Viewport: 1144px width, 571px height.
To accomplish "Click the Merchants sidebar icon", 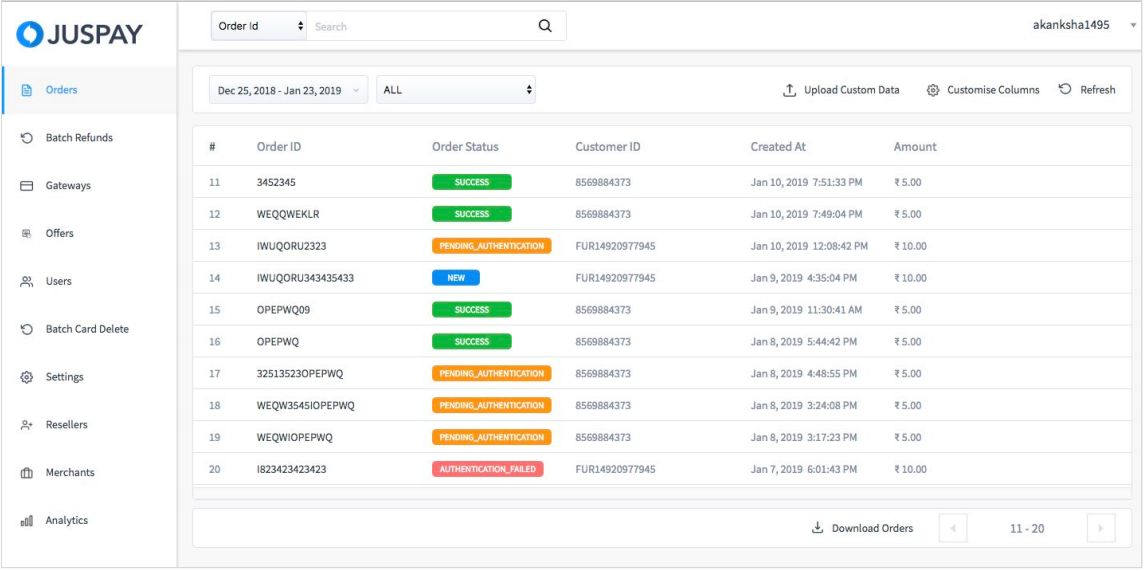I will 26,473.
